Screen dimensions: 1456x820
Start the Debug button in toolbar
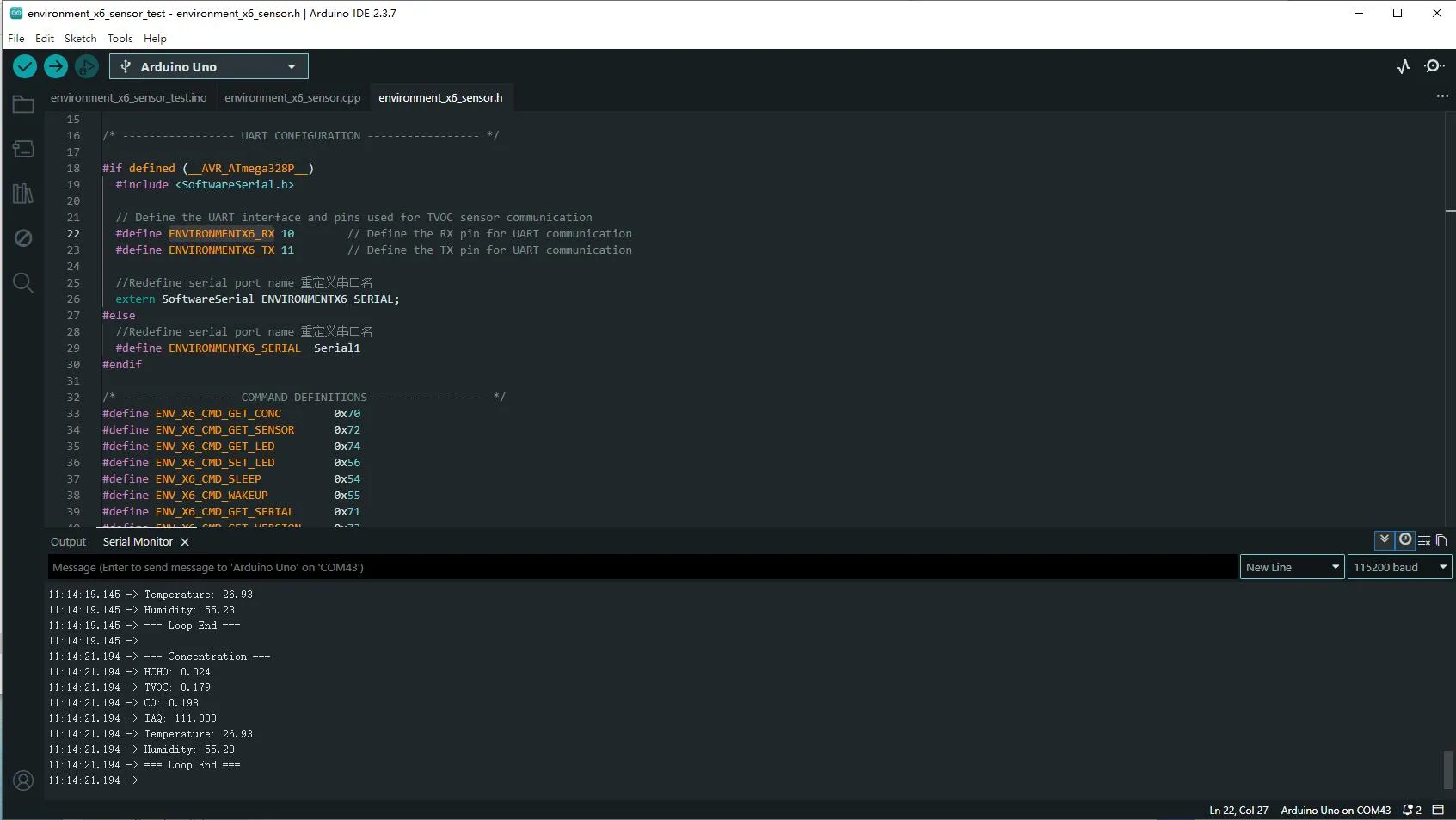[x=87, y=66]
